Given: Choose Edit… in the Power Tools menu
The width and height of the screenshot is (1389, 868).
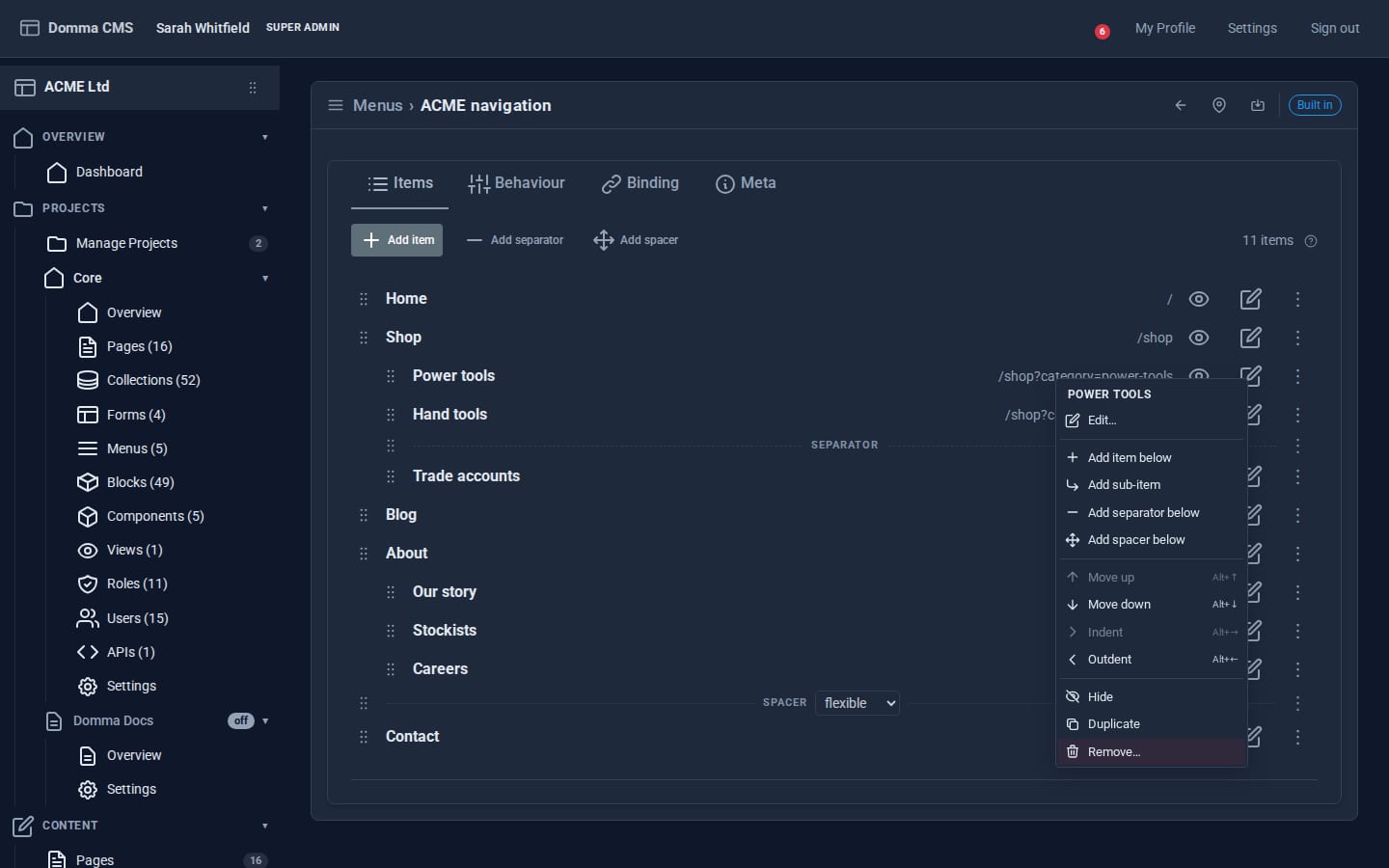Looking at the screenshot, I should [x=1152, y=420].
